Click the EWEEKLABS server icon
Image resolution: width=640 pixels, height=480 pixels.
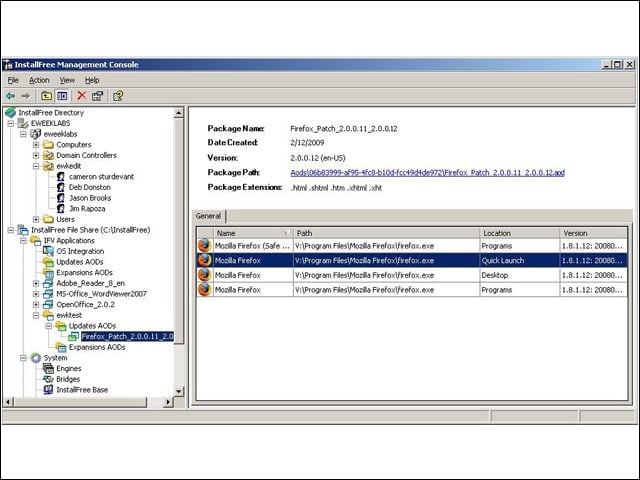pyautogui.click(x=23, y=123)
